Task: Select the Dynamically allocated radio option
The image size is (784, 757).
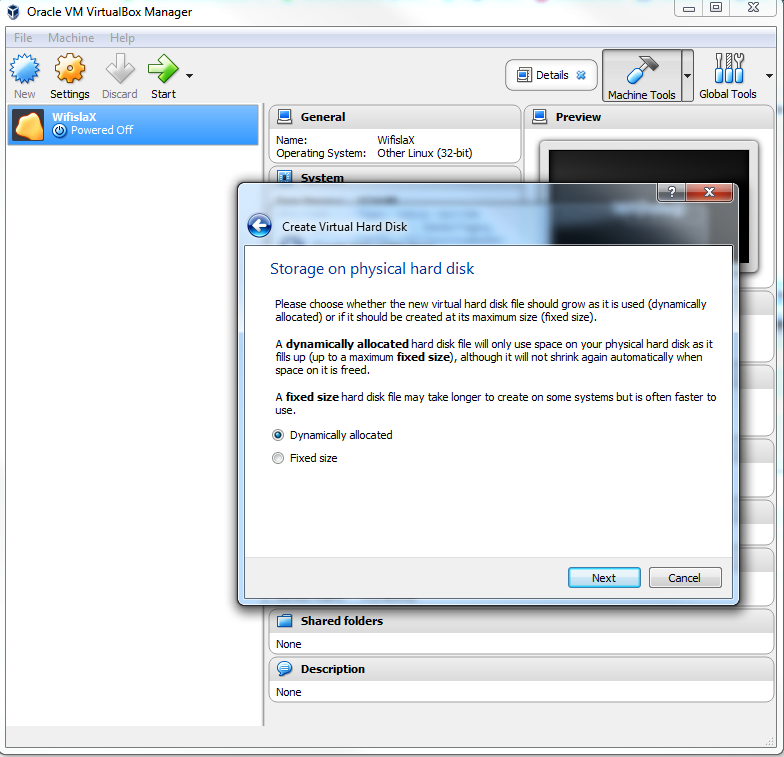Action: point(278,435)
